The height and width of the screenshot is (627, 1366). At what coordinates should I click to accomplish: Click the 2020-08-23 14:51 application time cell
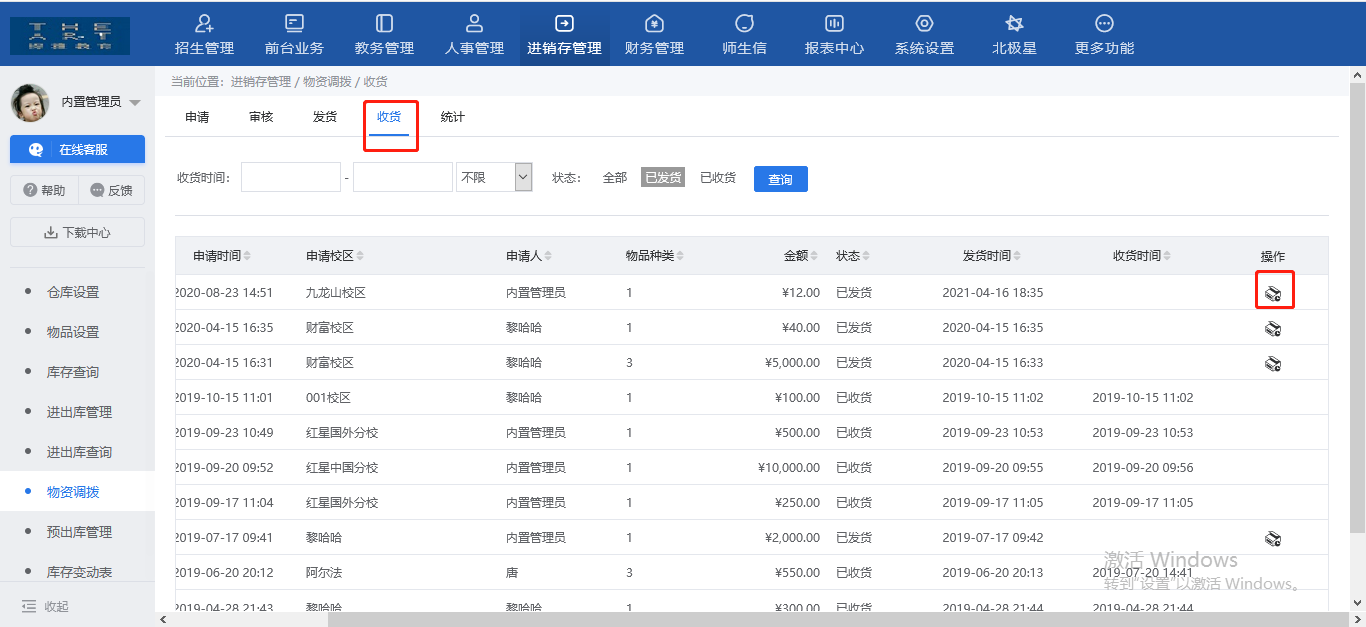tap(224, 293)
